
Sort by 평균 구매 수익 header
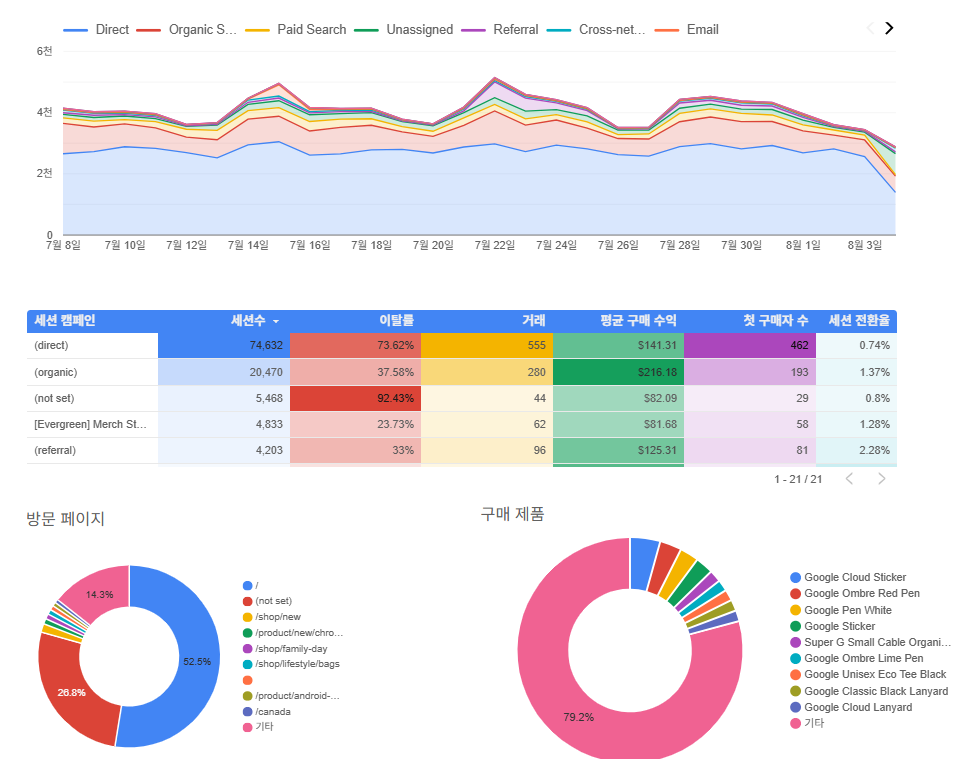click(638, 321)
